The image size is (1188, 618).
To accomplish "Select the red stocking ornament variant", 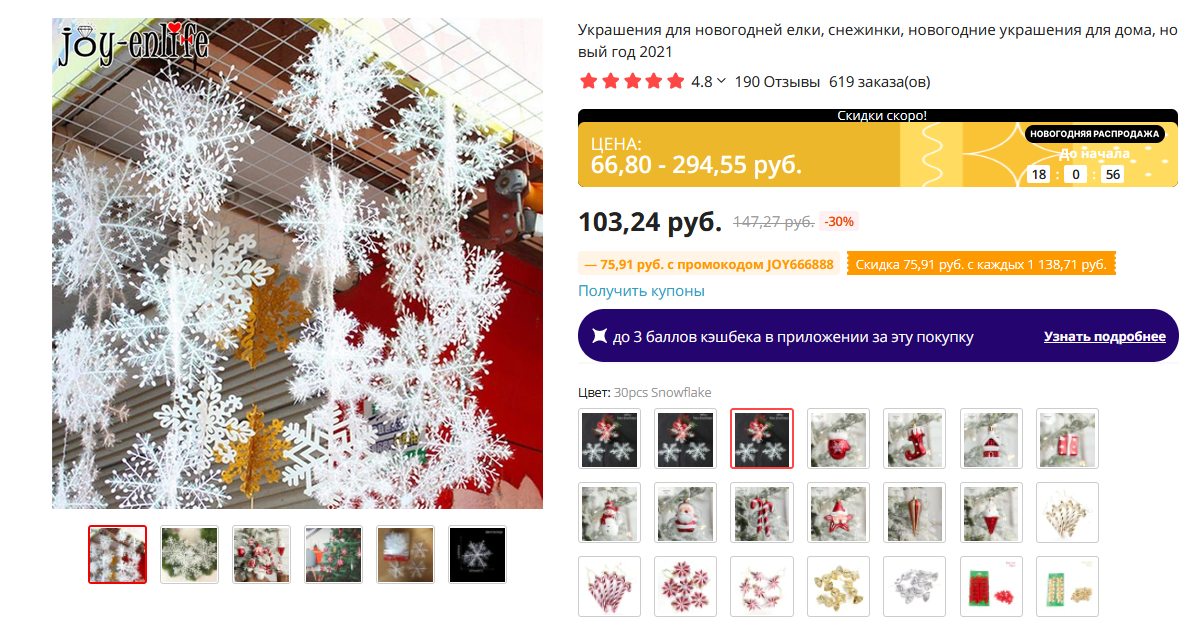I will pos(914,439).
